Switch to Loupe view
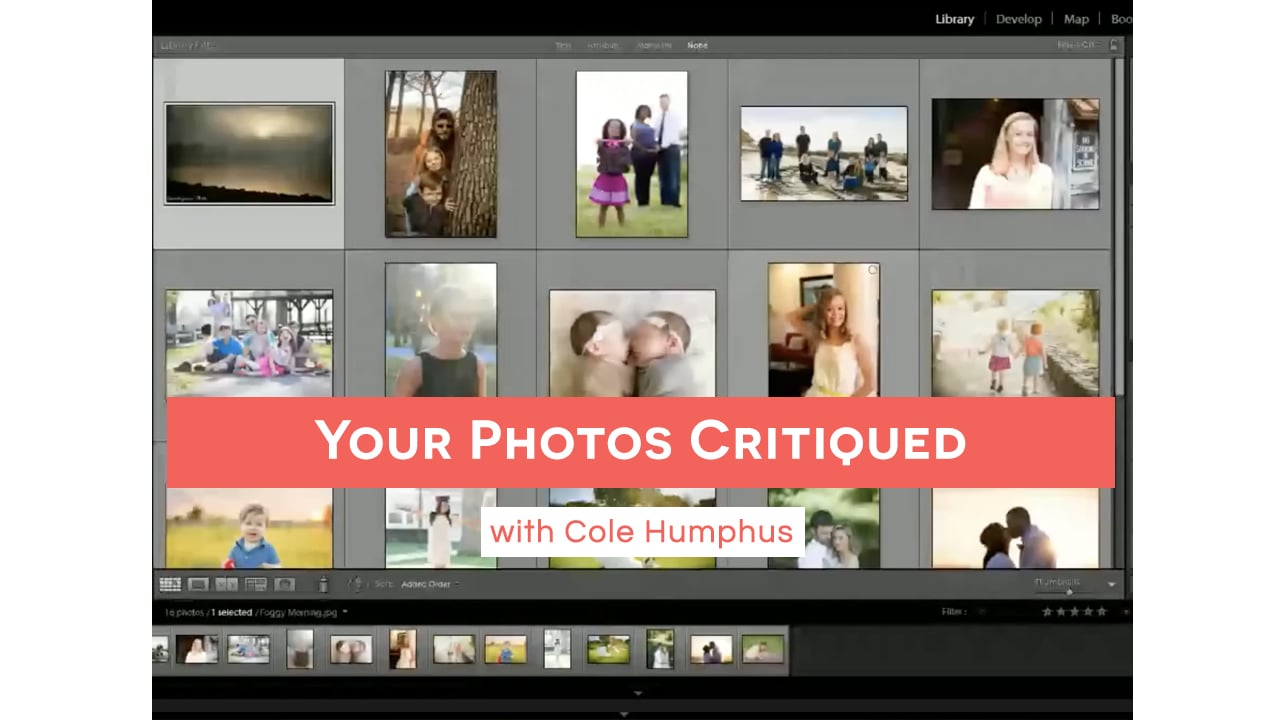Image resolution: width=1280 pixels, height=720 pixels. 198,584
